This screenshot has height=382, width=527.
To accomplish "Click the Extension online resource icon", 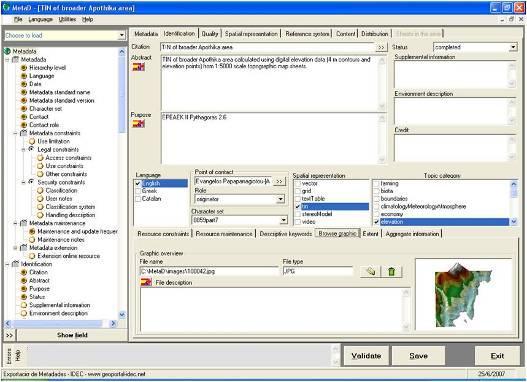I will click(x=32, y=256).
